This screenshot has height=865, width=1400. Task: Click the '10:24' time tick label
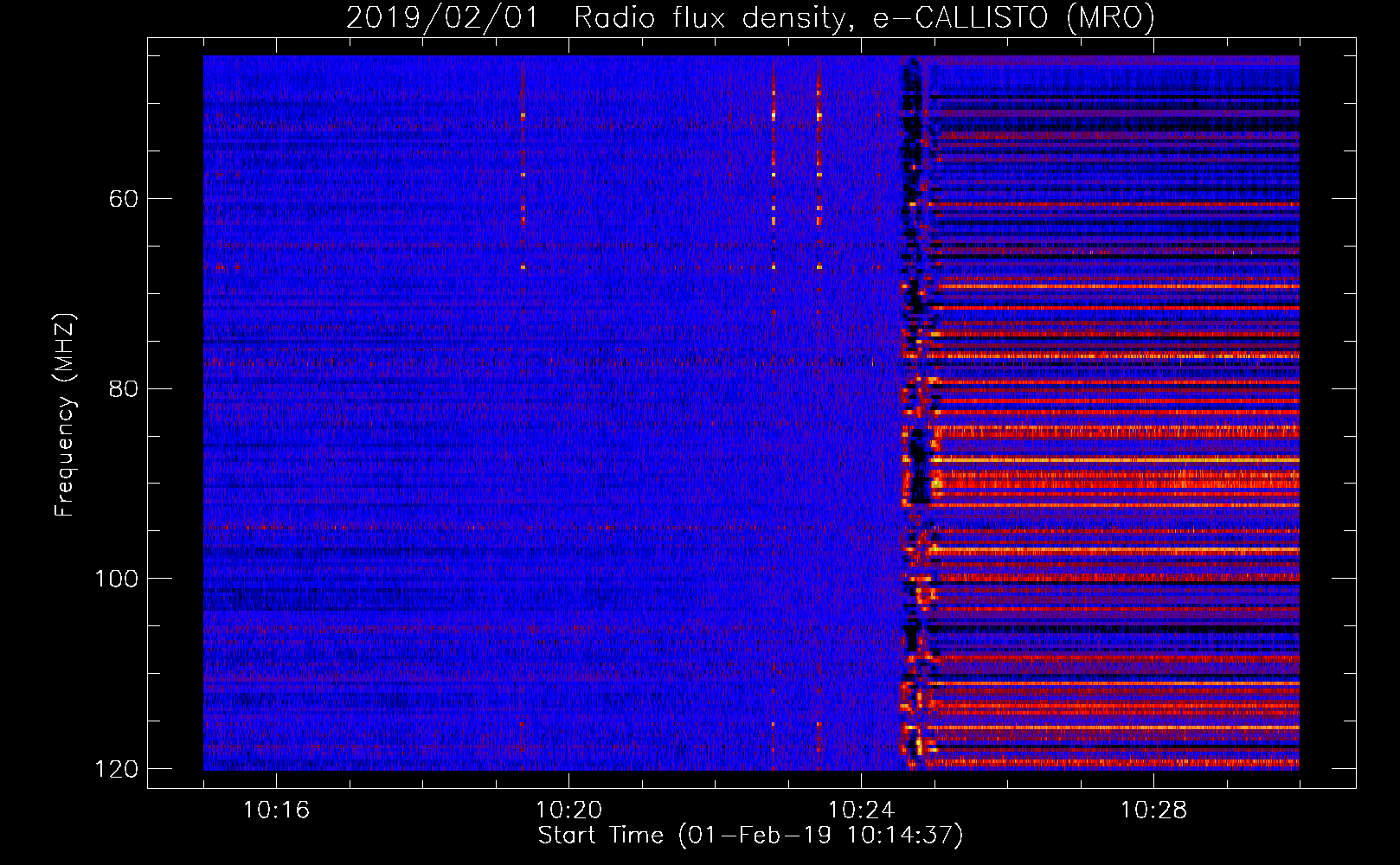point(861,811)
